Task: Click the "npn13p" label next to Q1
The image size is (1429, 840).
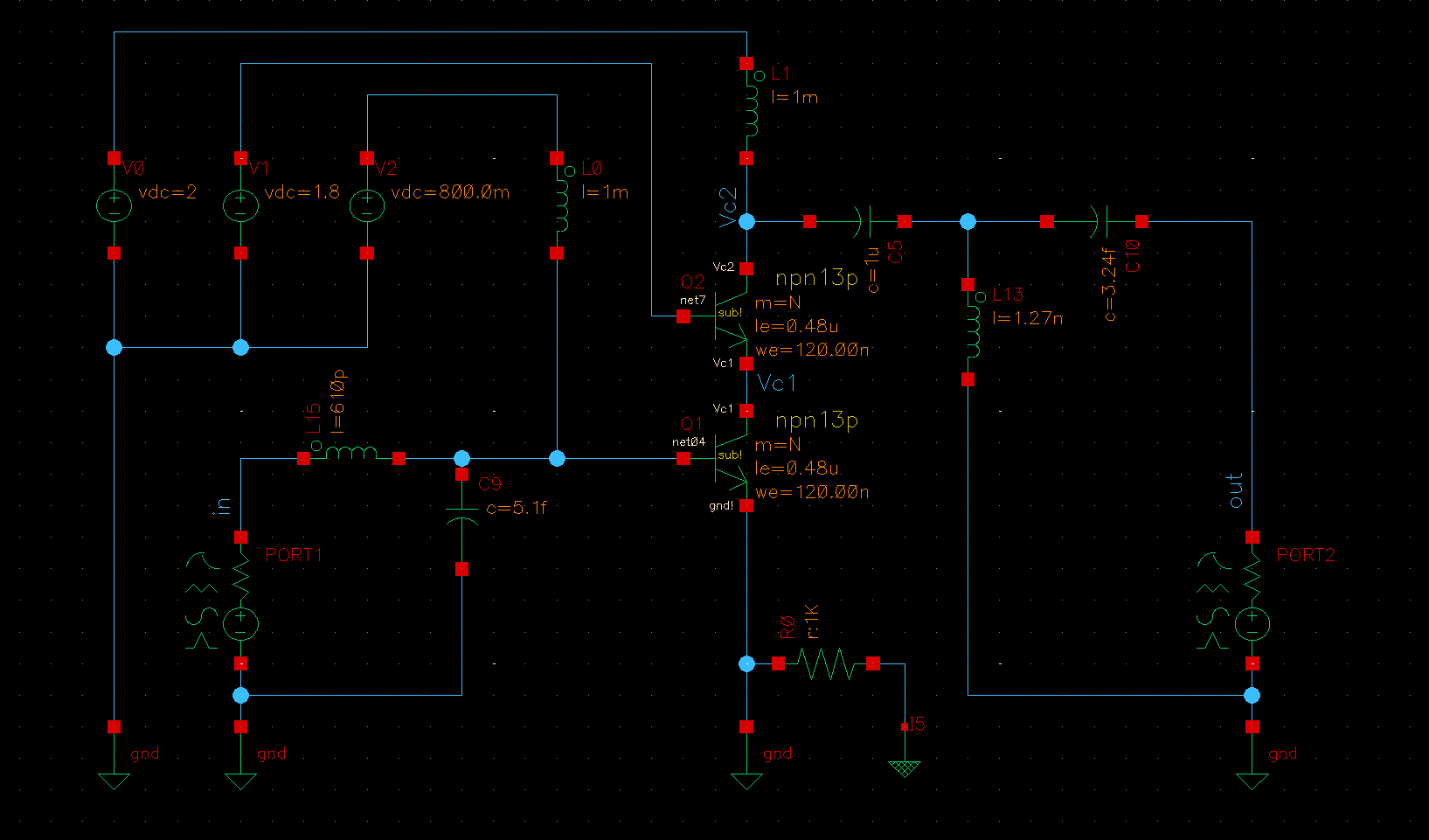Action: click(x=817, y=420)
